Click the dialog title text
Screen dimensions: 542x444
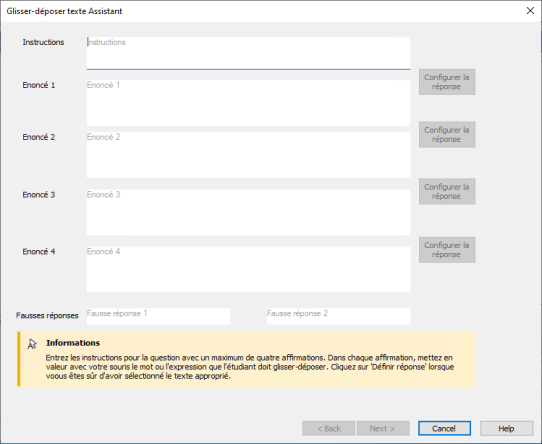[64, 11]
